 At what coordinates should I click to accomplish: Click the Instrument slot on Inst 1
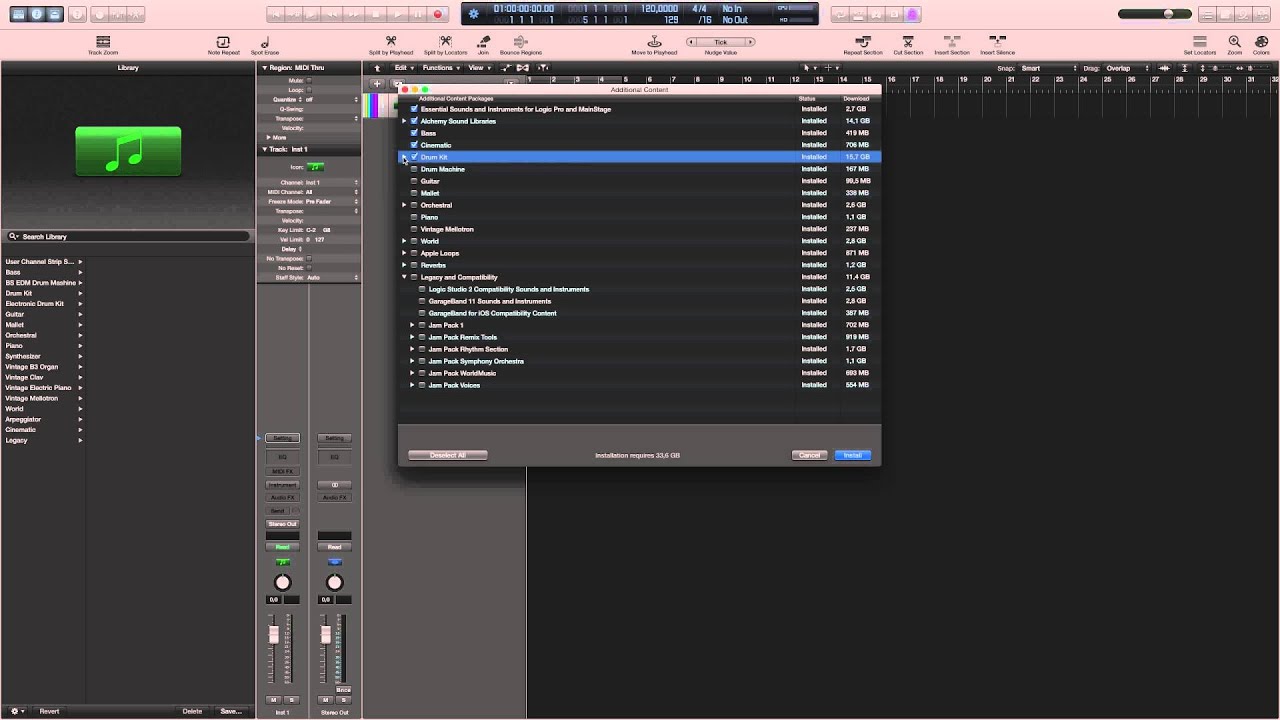(x=282, y=484)
